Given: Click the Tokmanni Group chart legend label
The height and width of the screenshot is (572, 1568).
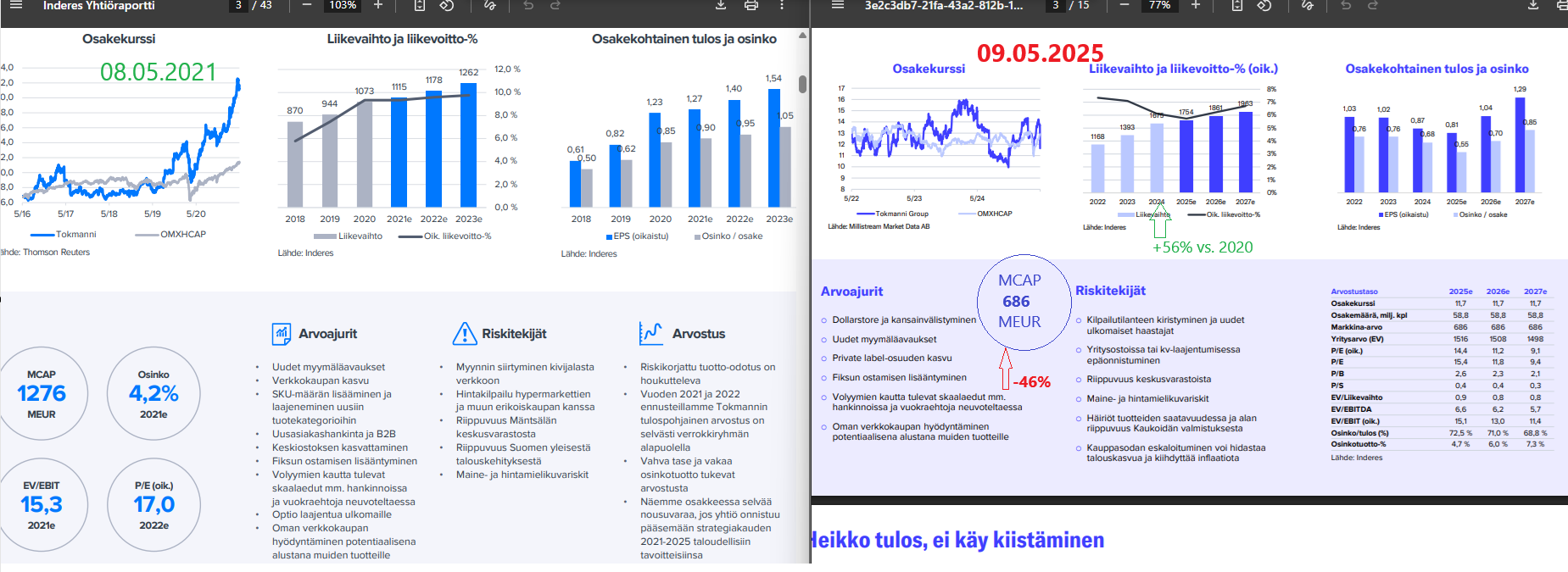Looking at the screenshot, I should [901, 214].
